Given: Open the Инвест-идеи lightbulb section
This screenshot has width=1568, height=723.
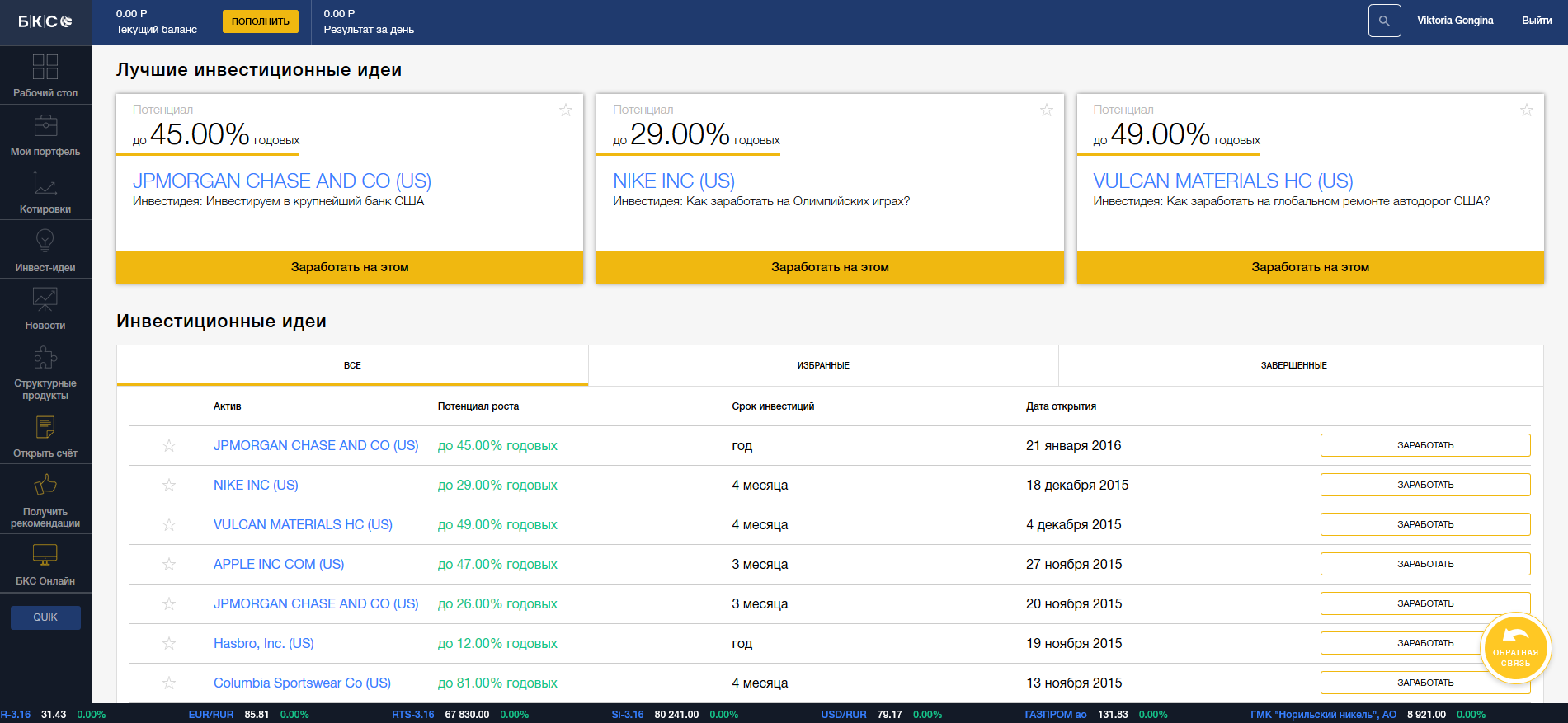Looking at the screenshot, I should click(x=45, y=250).
